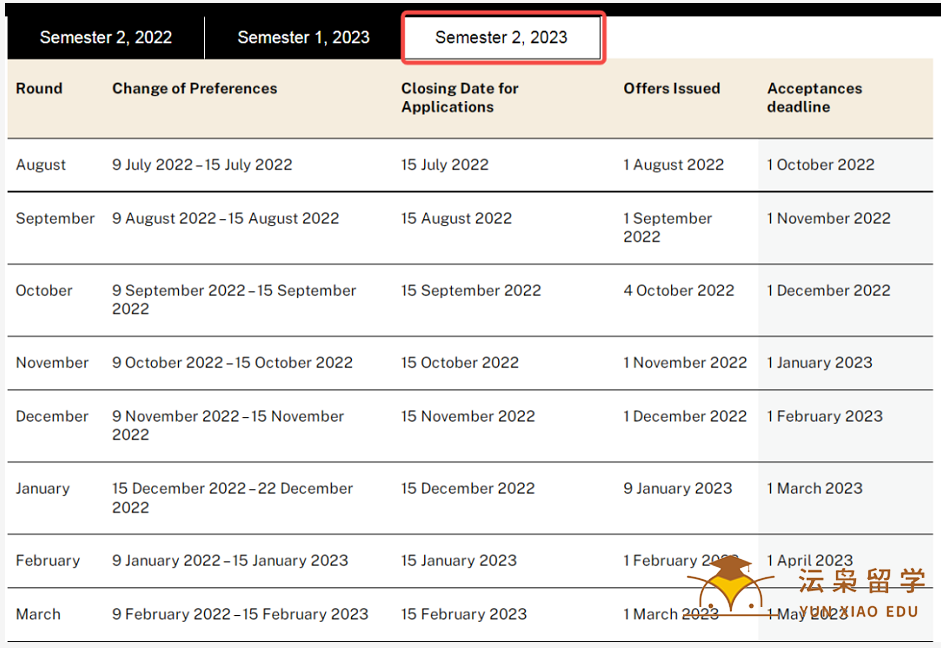
Task: Select the Semester 2, 2023 tab
Action: (x=502, y=37)
